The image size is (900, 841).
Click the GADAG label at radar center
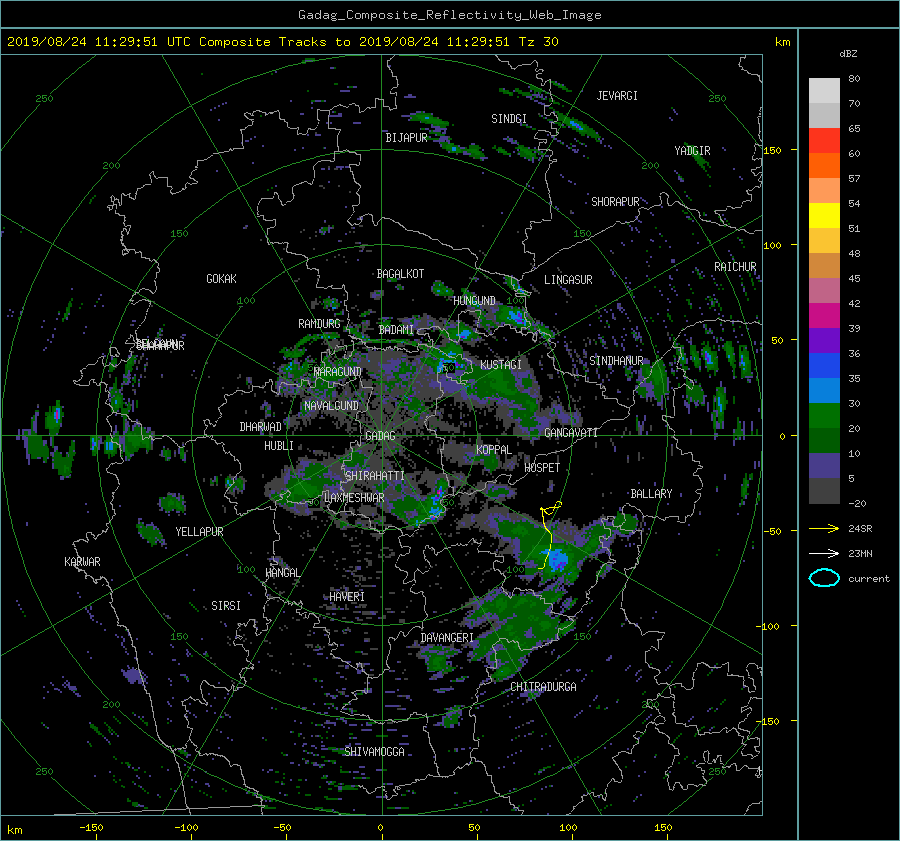pyautogui.click(x=380, y=436)
